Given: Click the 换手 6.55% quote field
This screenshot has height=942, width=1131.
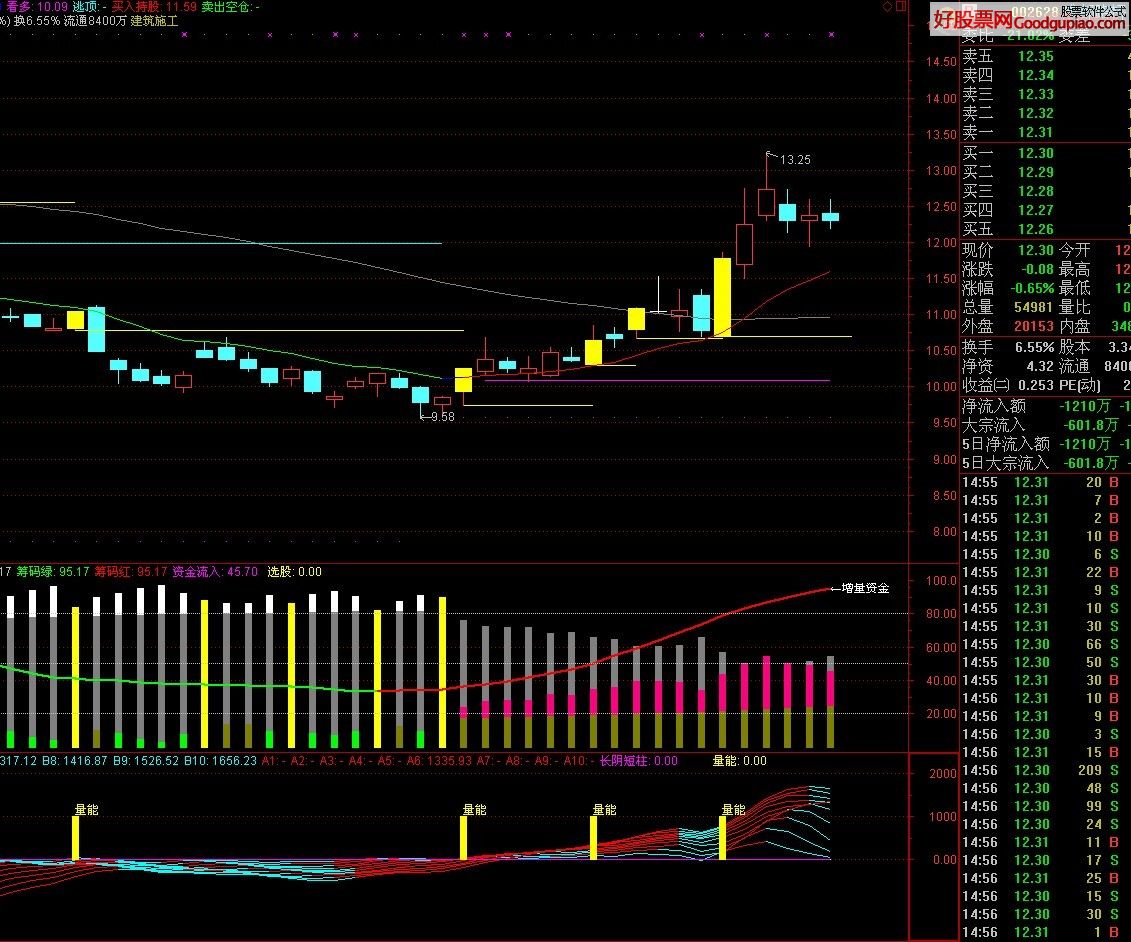Looking at the screenshot, I should [1008, 347].
